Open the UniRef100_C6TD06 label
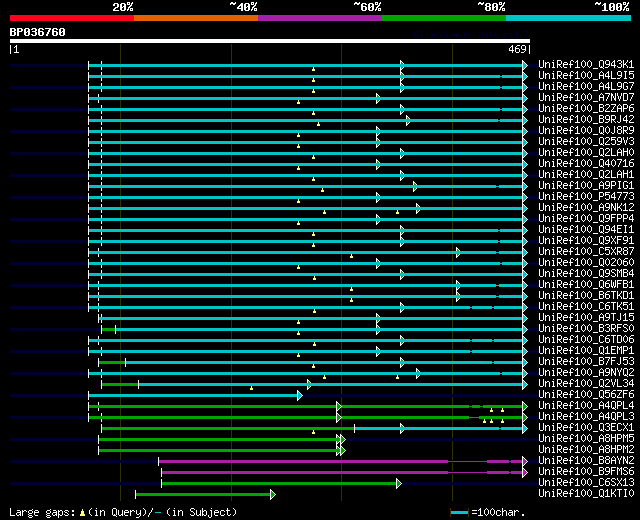Viewport: 640px width, 520px height. (x=586, y=340)
